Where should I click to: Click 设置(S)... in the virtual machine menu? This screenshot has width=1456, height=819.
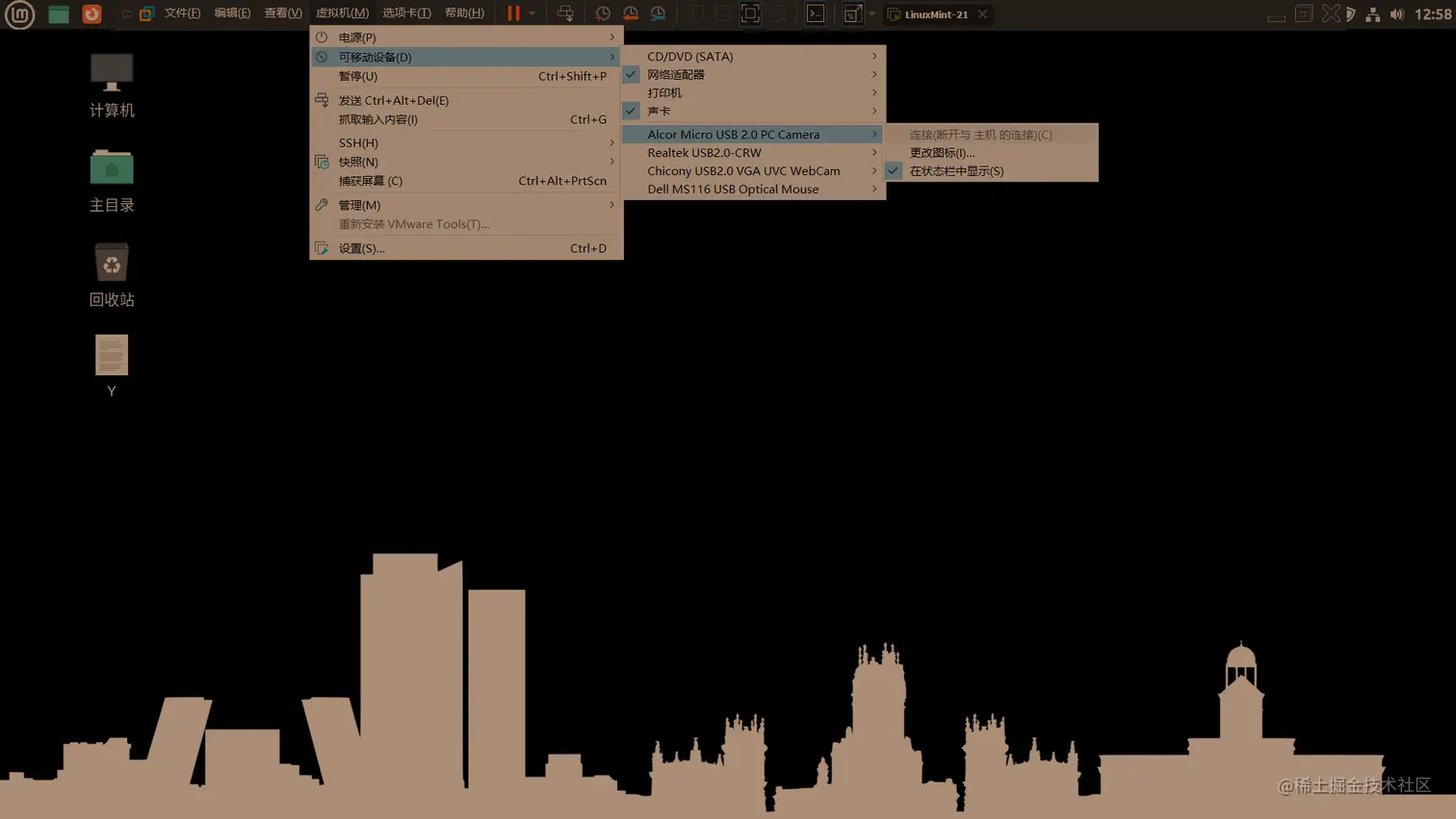tap(360, 248)
